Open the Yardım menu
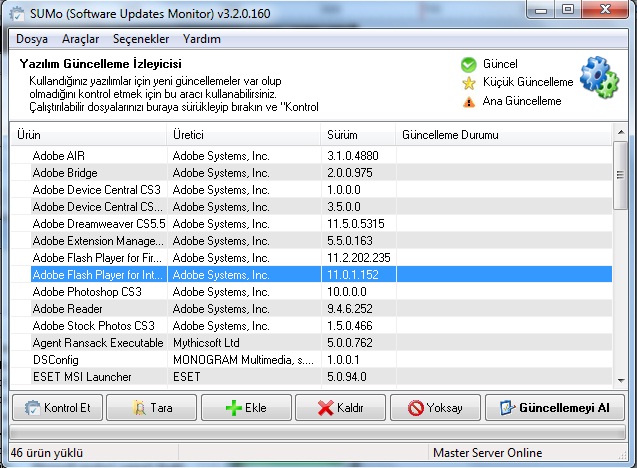 pos(202,39)
